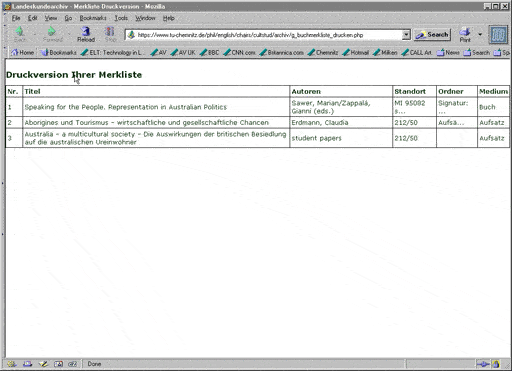Open the CALL Art. bookmark
Viewport: 512px width, 371px height.
pos(417,53)
